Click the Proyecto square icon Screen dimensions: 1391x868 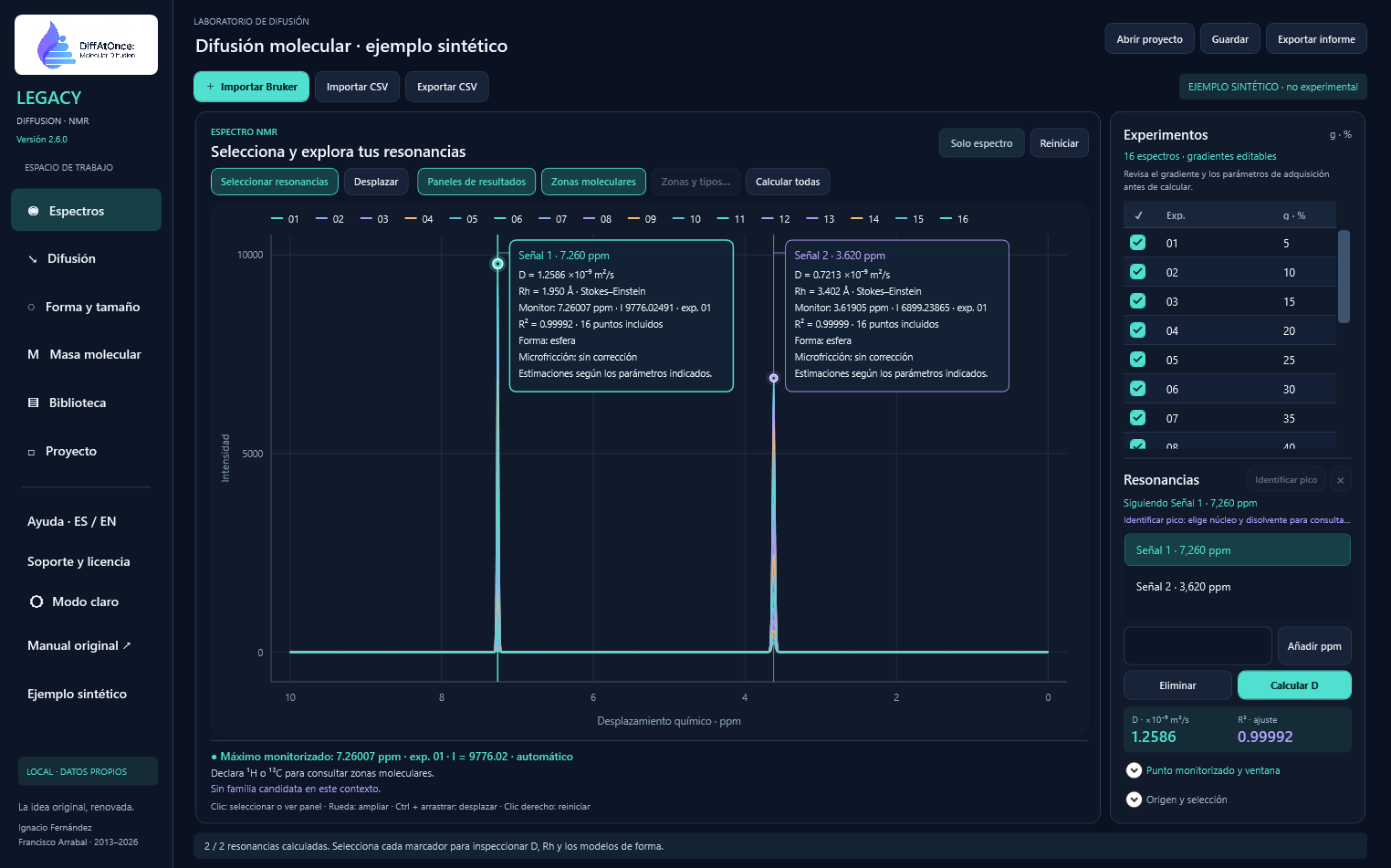31,452
